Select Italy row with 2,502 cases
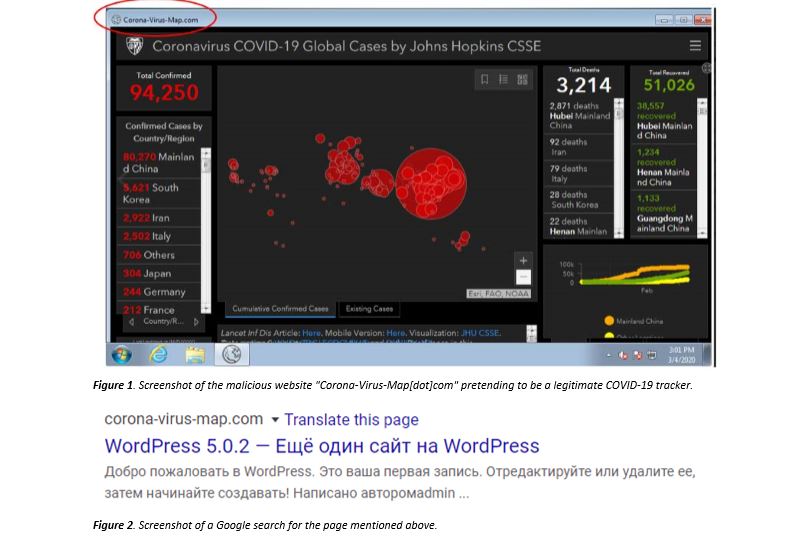809x537 pixels. [x=159, y=236]
